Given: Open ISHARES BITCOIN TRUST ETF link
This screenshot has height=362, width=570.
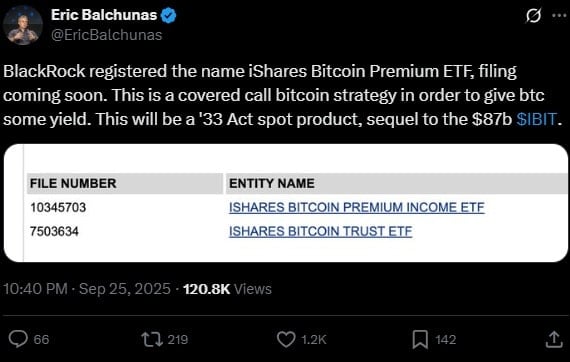Looking at the screenshot, I should click(321, 231).
